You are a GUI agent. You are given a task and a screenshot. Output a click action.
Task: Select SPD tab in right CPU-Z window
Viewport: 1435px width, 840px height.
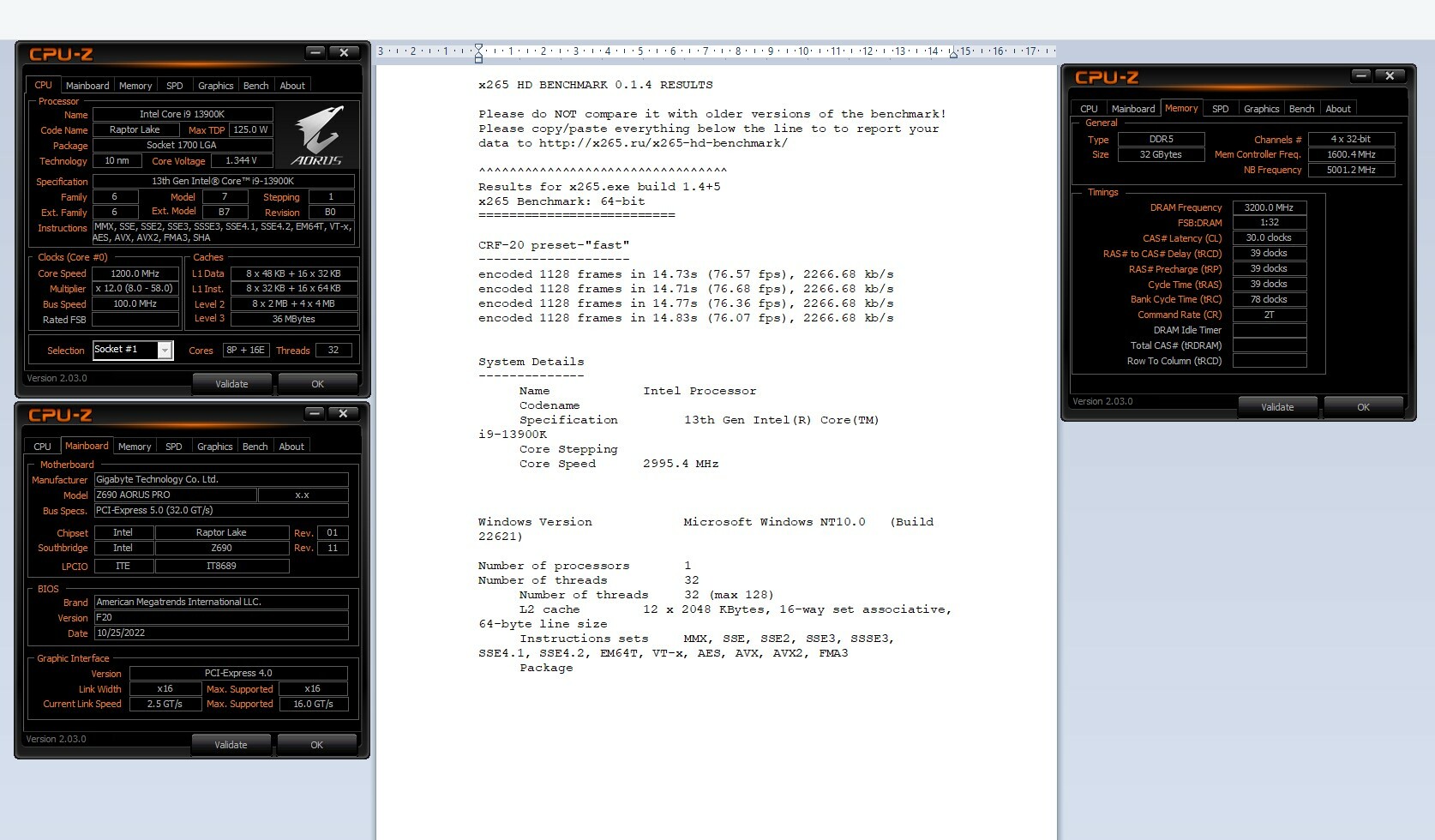coord(1221,109)
